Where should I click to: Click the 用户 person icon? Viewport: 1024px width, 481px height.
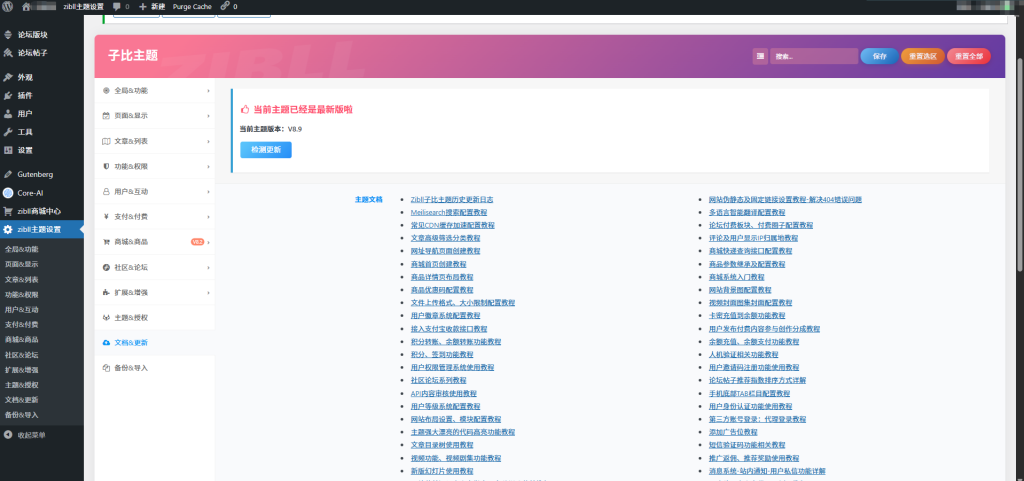(8, 114)
